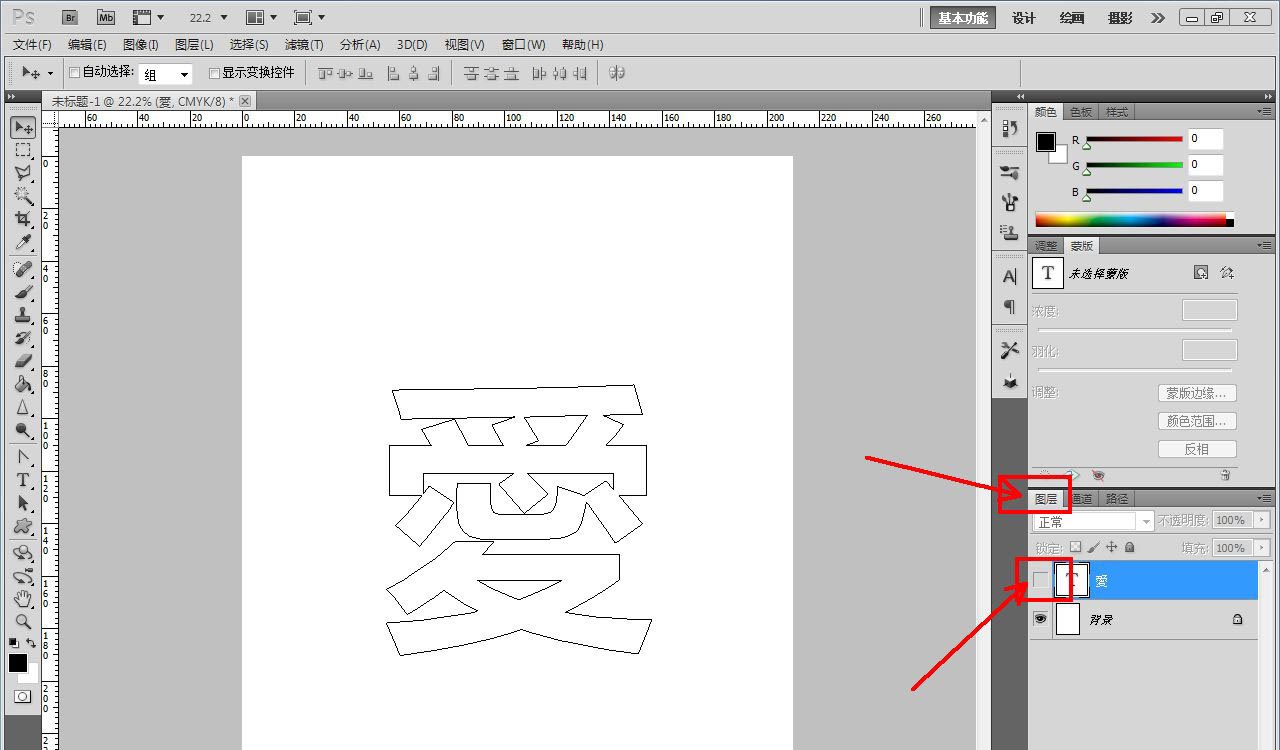Select the Eyedropper tool
Viewport: 1280px width, 750px height.
coord(23,242)
